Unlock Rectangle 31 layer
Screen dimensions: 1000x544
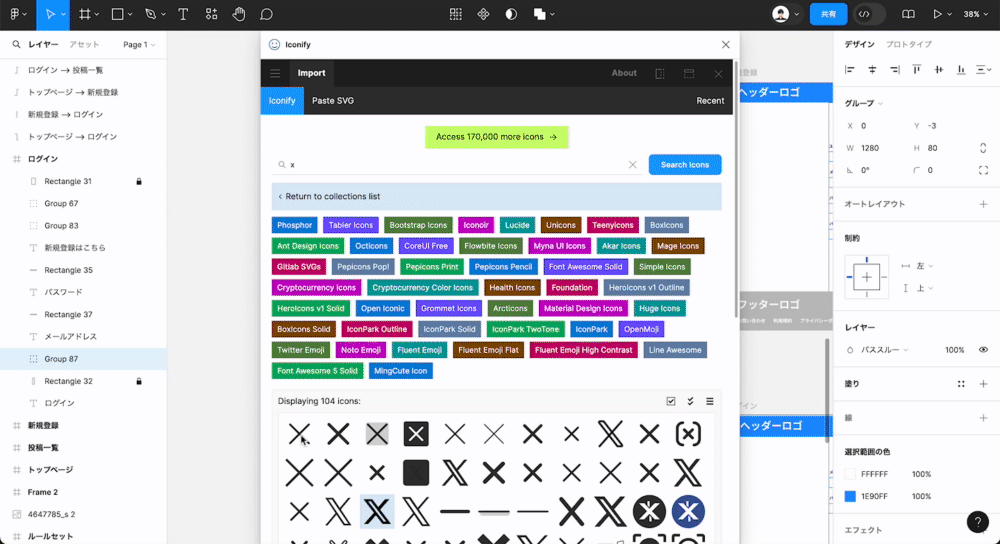tap(139, 182)
